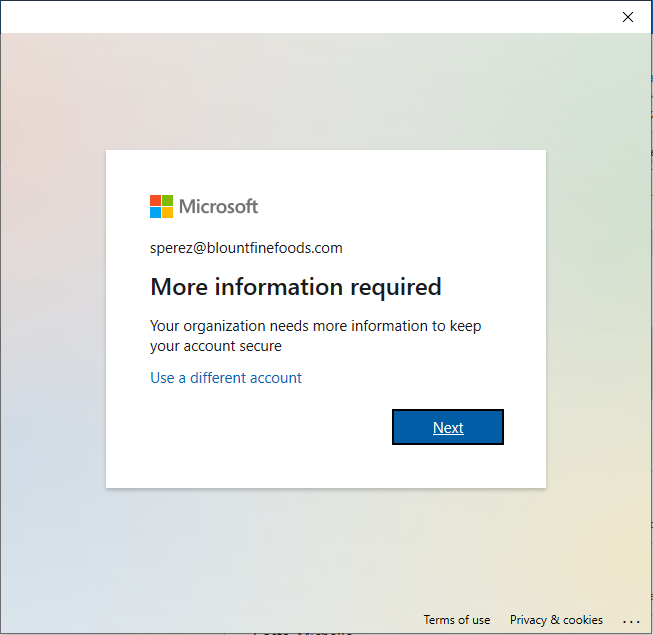Click the blue square in Microsoft logo
This screenshot has height=635, width=653.
[155, 213]
